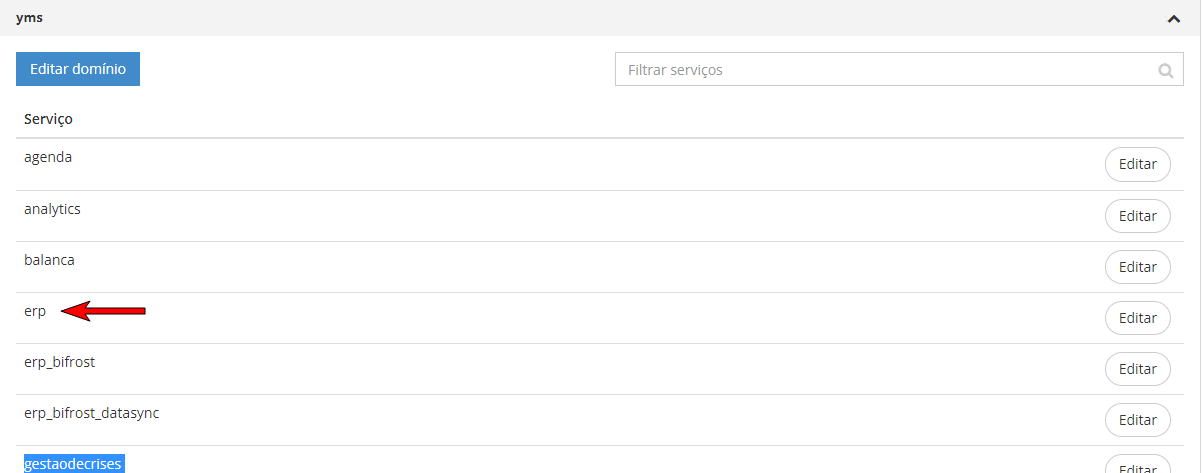Viewport: 1203px width, 473px height.
Task: Click the highlighted gestaodecrises service
Action: (x=73, y=464)
